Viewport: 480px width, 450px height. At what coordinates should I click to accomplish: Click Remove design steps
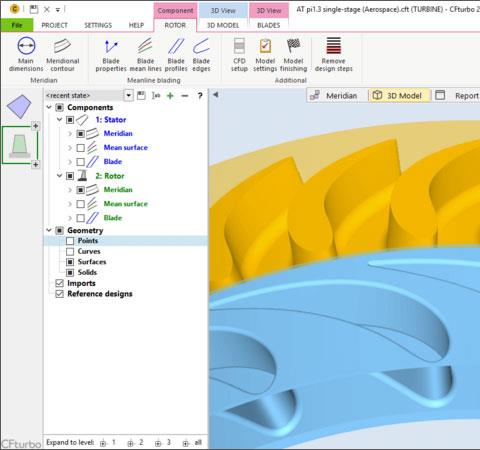pyautogui.click(x=333, y=55)
